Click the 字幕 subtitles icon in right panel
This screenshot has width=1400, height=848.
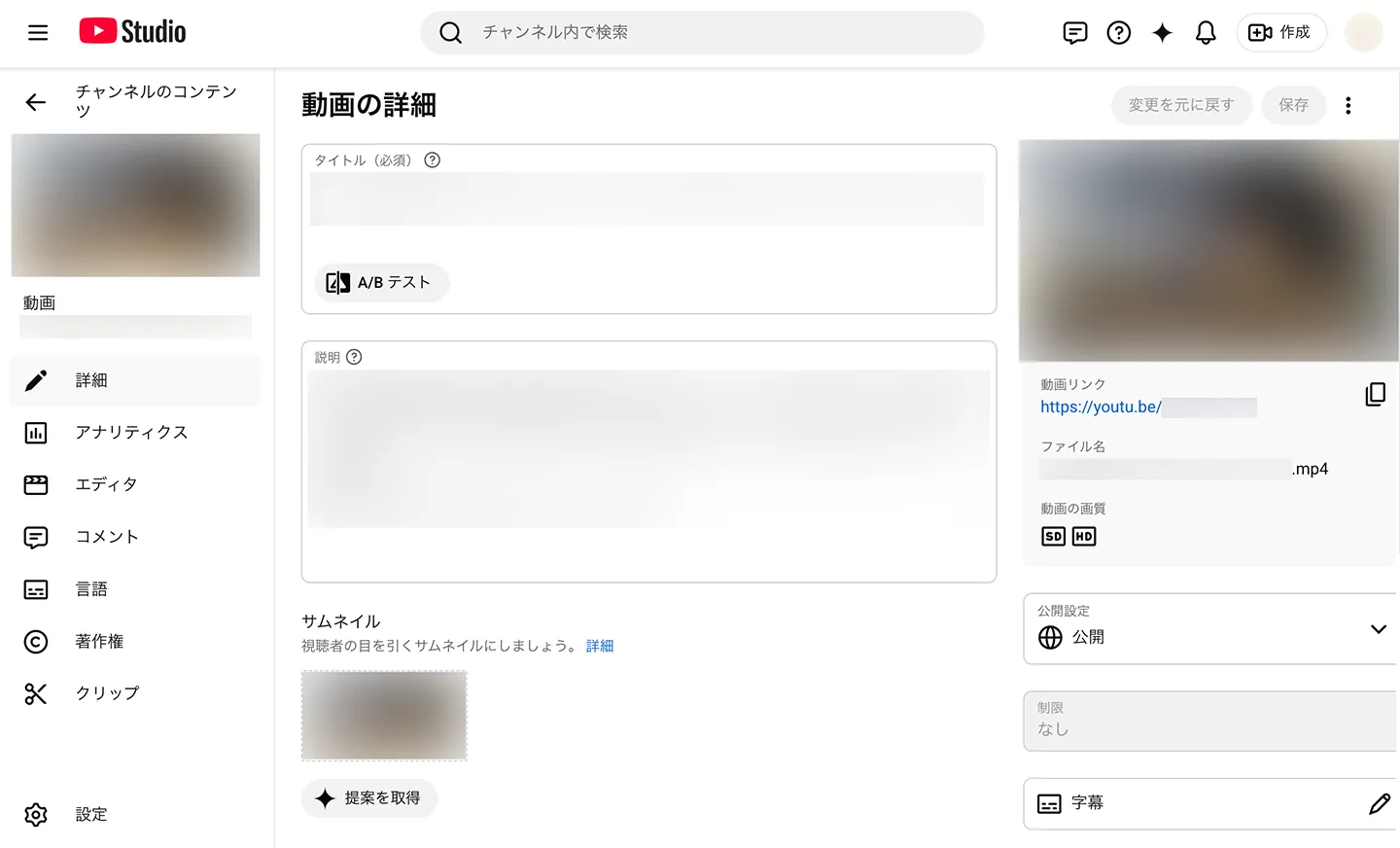[1049, 804]
